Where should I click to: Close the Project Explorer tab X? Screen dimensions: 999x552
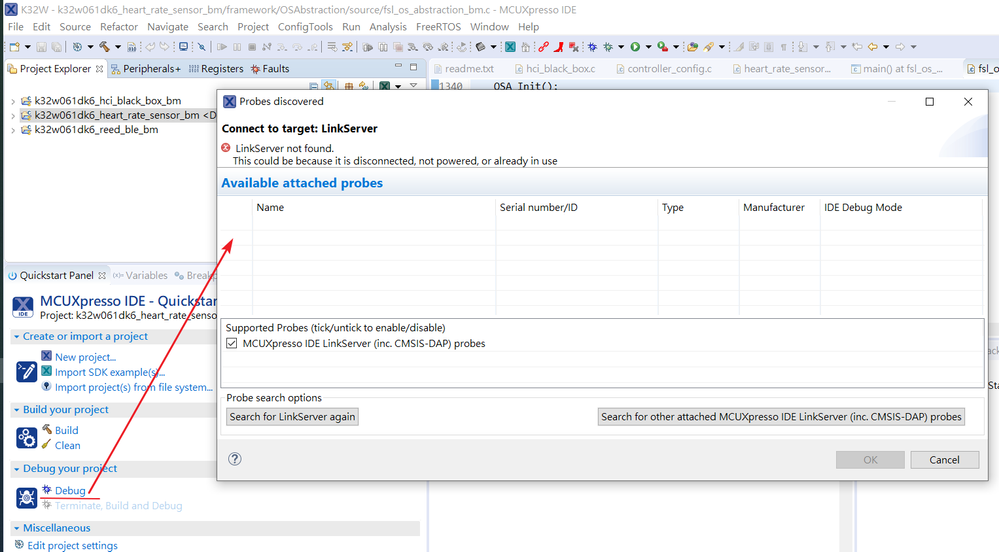(x=99, y=69)
